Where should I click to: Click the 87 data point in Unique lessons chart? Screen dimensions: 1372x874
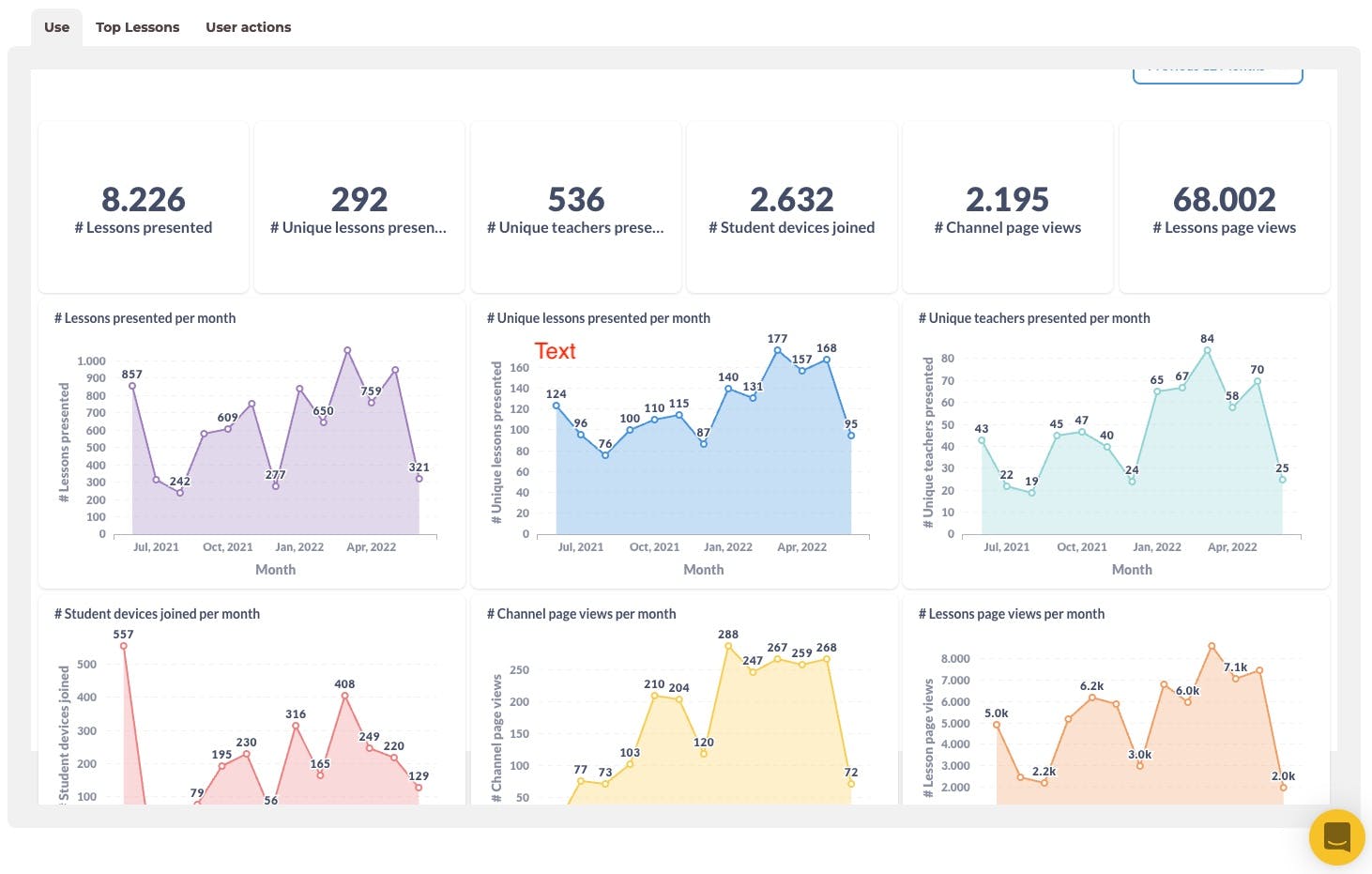tap(704, 444)
